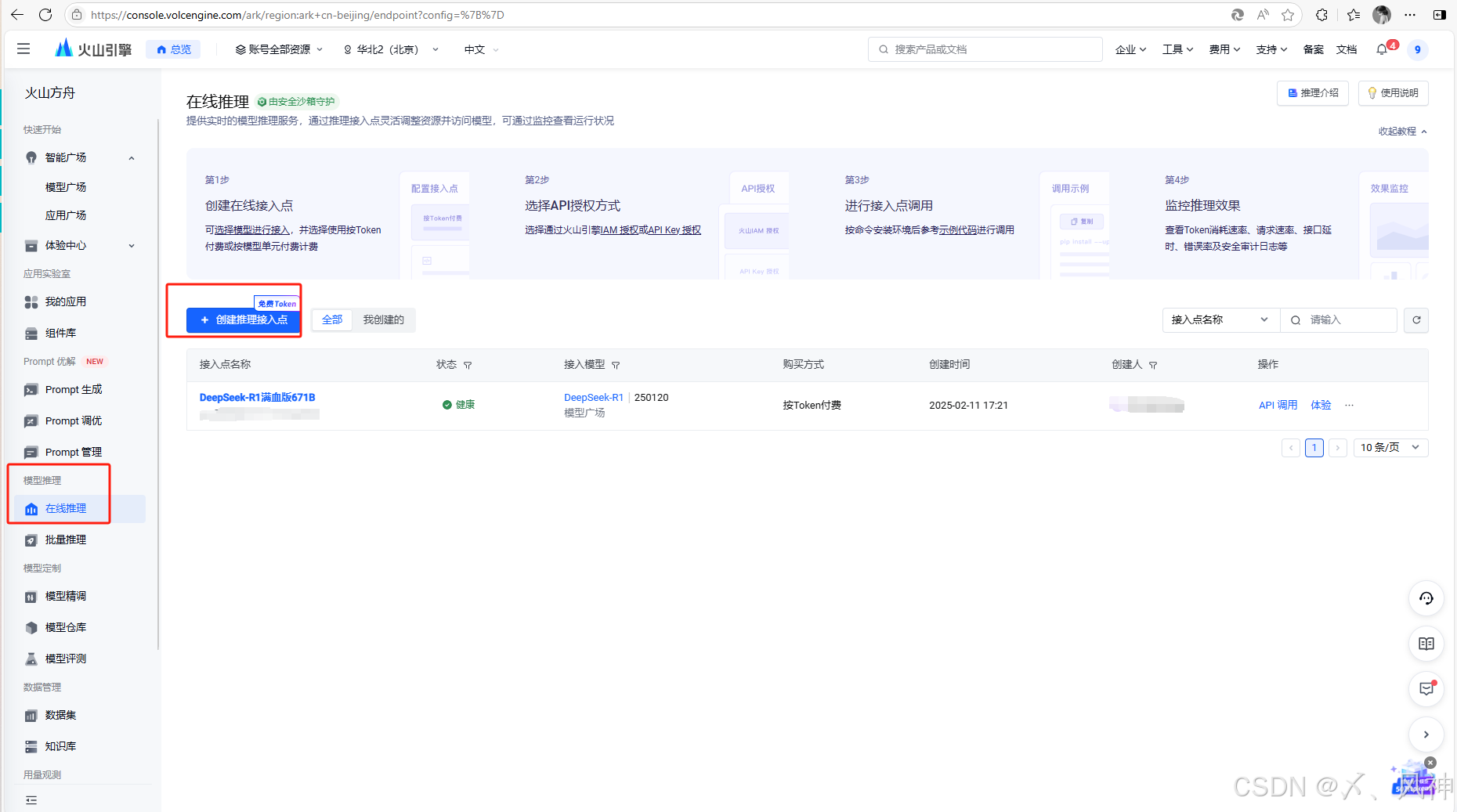
Task: Filter by status column funnel
Action: click(x=468, y=365)
